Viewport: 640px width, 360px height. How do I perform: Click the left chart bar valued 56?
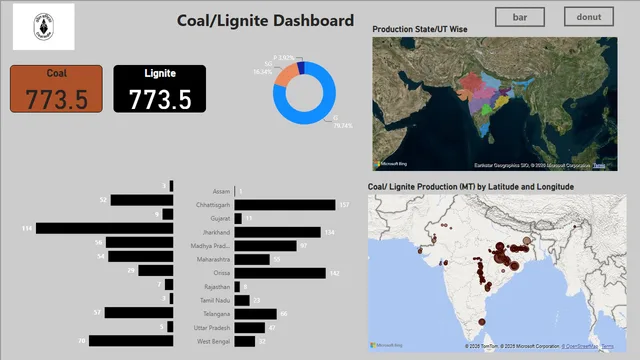tap(140, 242)
